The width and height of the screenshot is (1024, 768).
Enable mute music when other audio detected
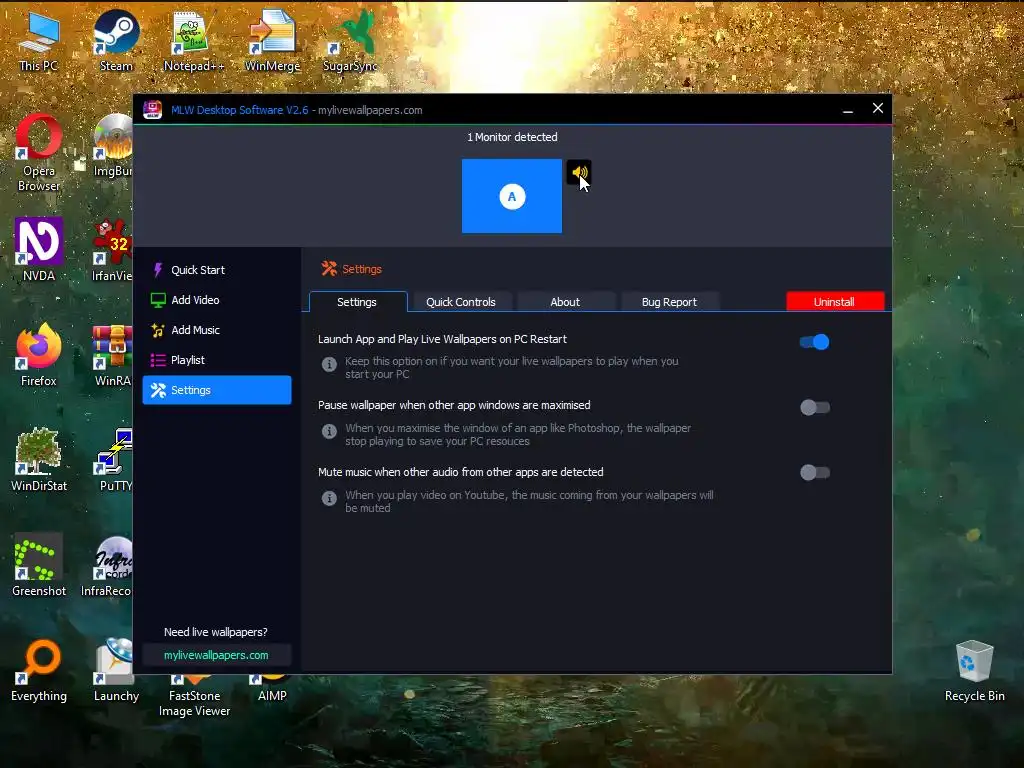815,472
